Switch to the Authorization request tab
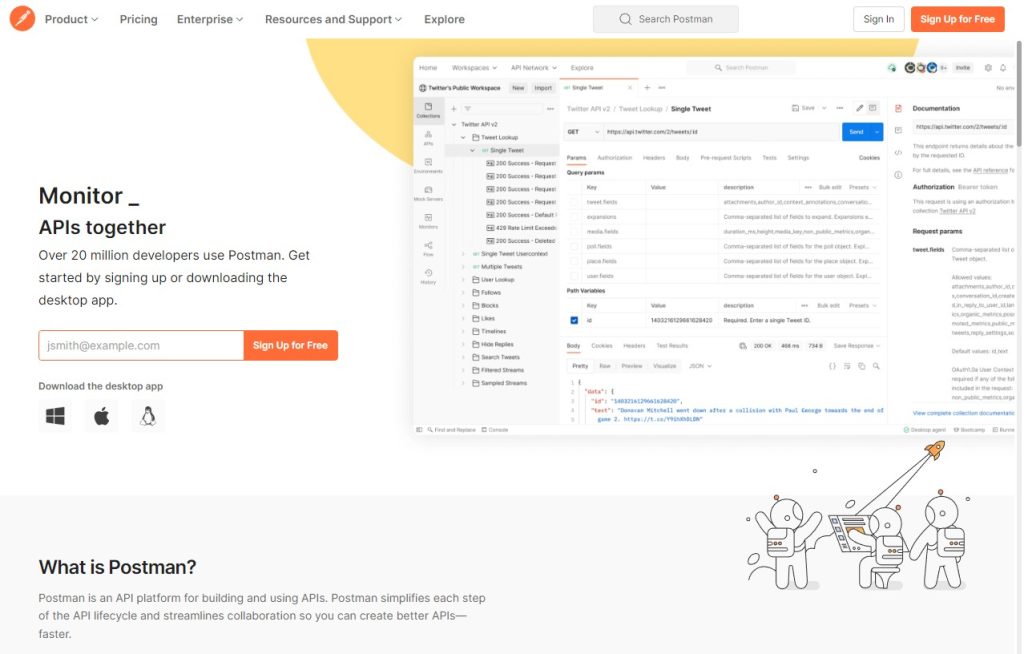Screen dimensions: 1024x654 [x=615, y=158]
